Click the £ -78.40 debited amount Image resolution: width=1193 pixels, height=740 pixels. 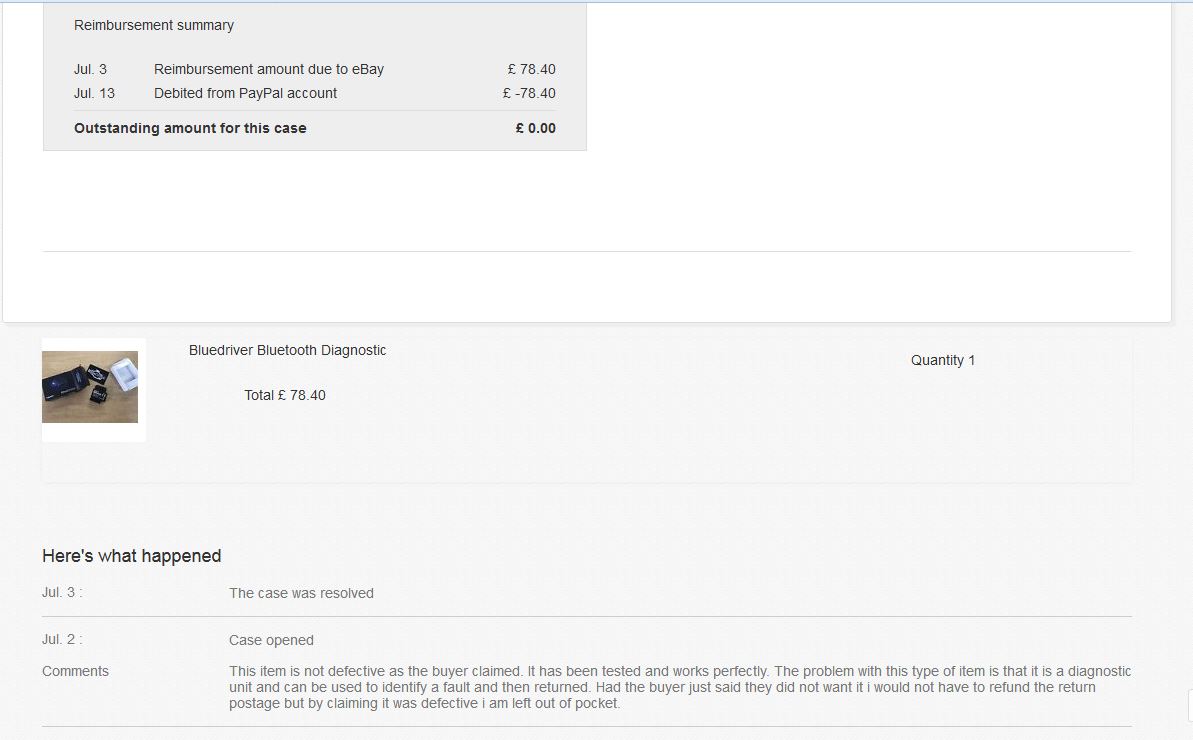[x=529, y=93]
